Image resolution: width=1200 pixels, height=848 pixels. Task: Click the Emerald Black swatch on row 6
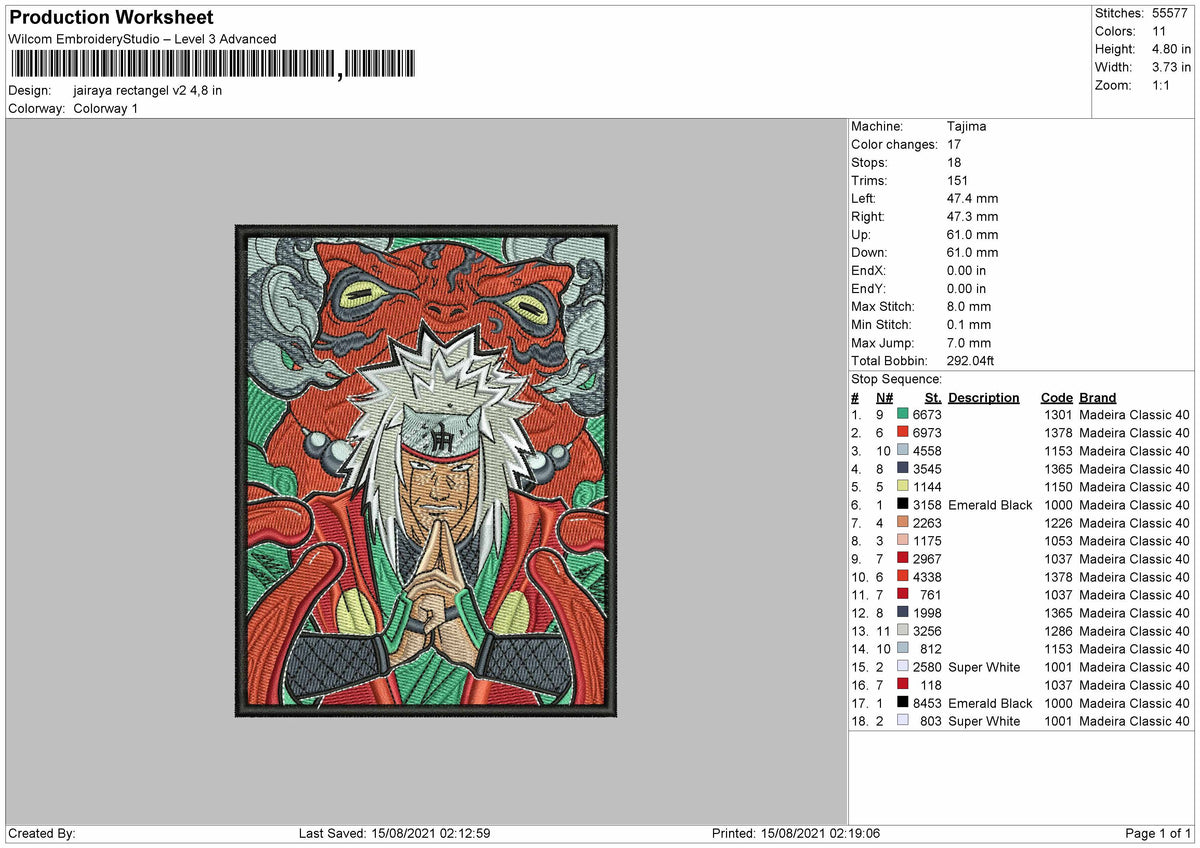tap(902, 505)
